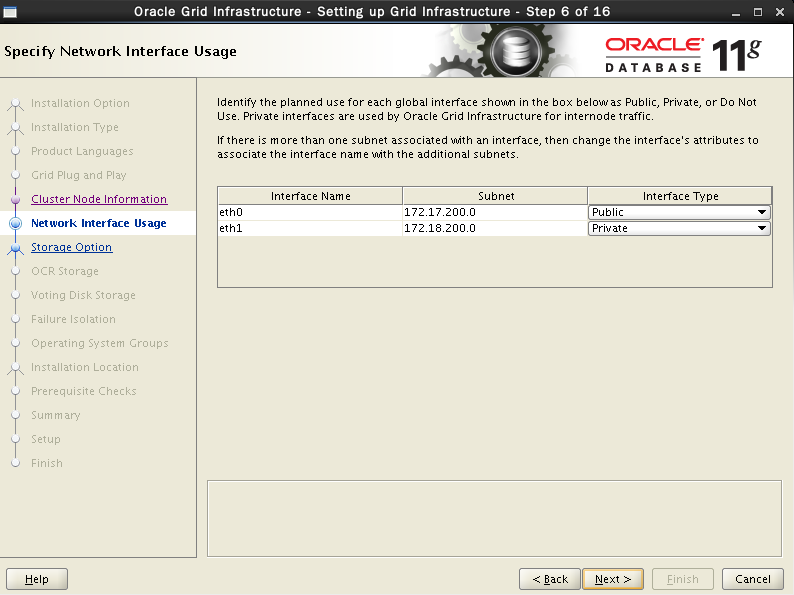Viewport: 794px width, 595px height.
Task: Select subnet 172.18.200.0 cell
Action: coord(495,228)
